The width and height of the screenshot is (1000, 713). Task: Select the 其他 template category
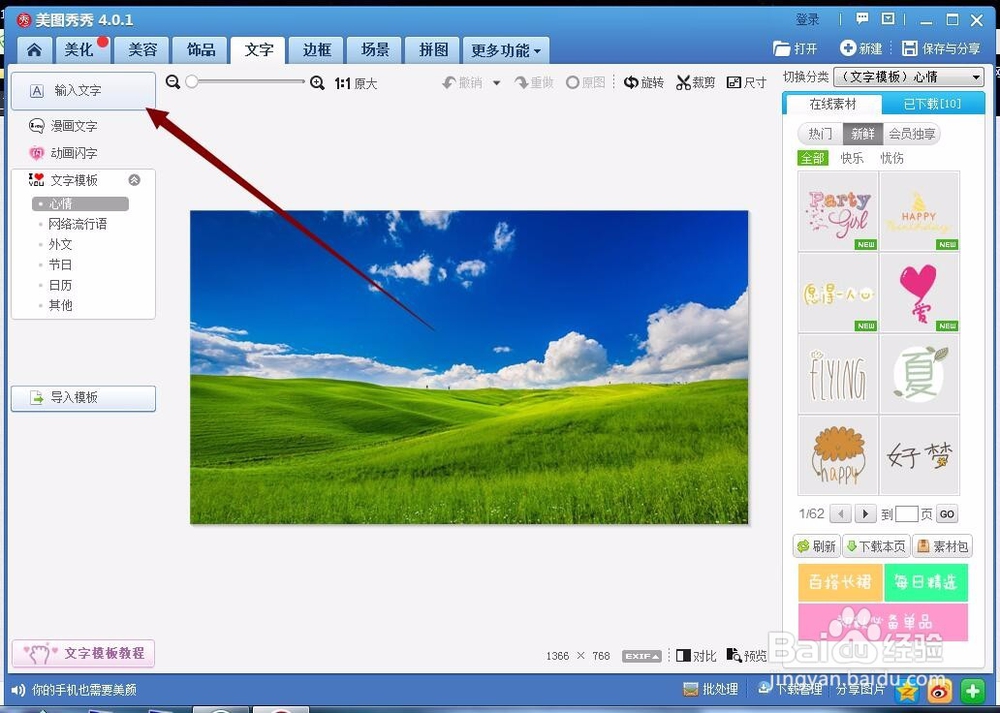(x=60, y=305)
